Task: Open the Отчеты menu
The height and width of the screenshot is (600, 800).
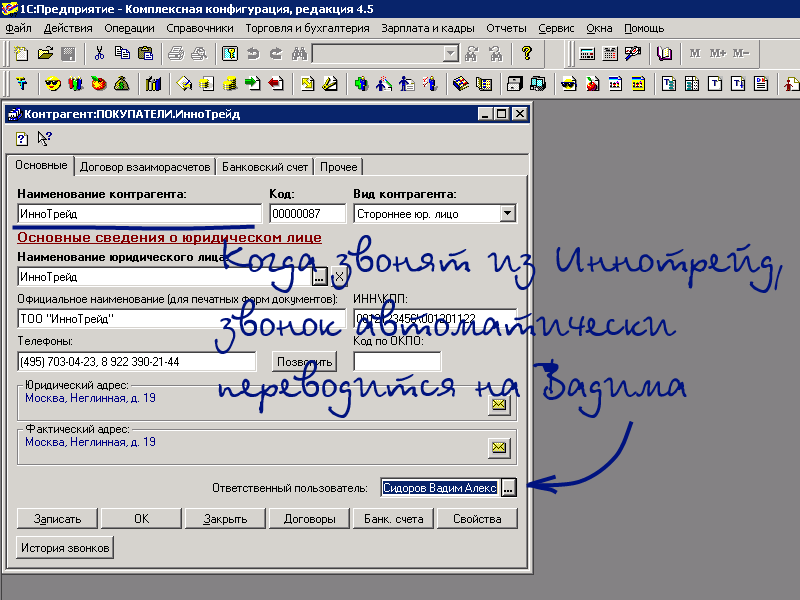Action: pyautogui.click(x=506, y=28)
